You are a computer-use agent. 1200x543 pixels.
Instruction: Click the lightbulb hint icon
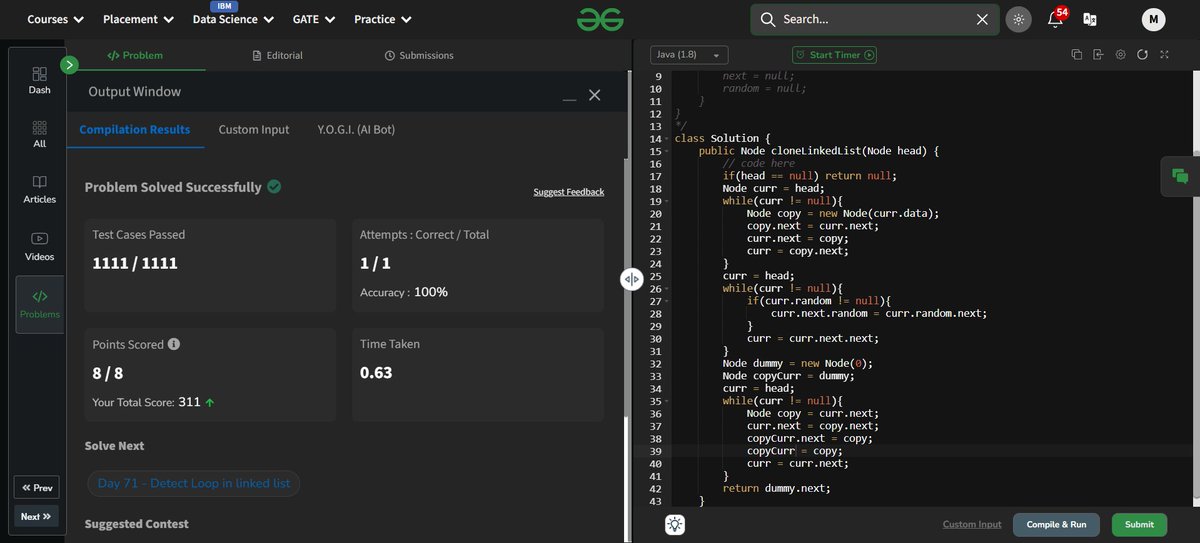(675, 524)
